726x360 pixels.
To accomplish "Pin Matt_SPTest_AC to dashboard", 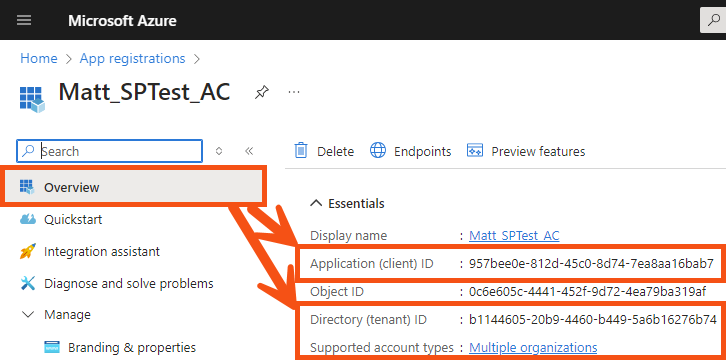I will (261, 93).
